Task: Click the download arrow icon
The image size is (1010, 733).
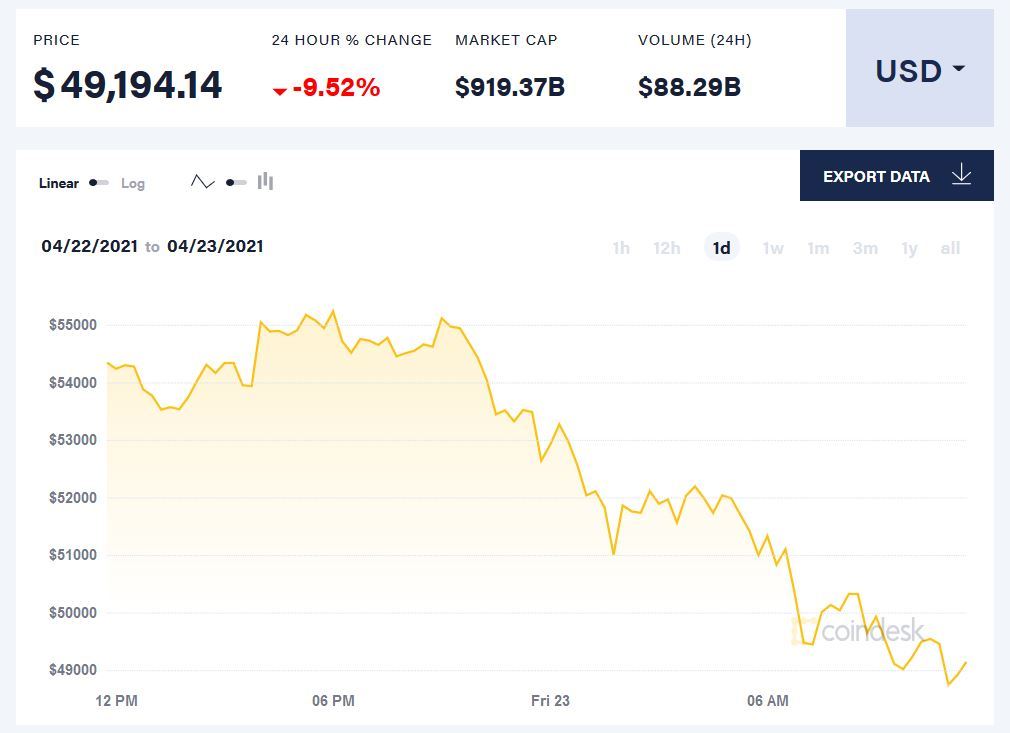Action: click(961, 175)
